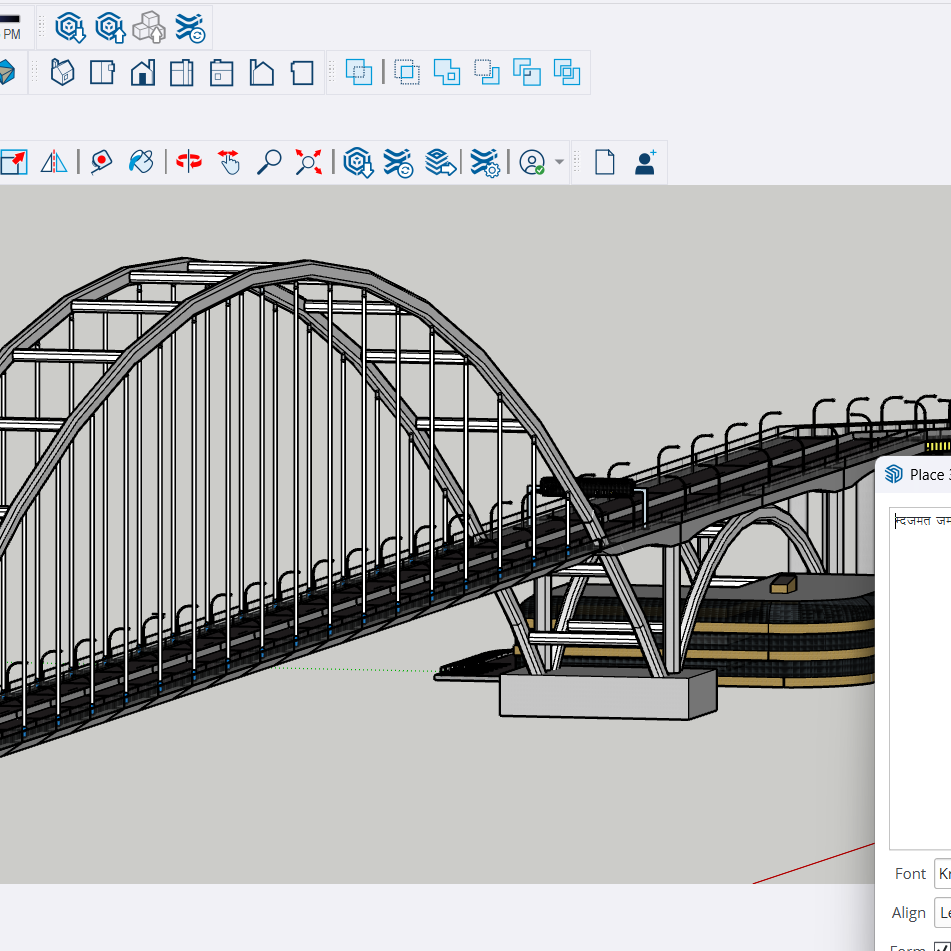The width and height of the screenshot is (951, 951).
Task: Activate the Zoom magnifier tool
Action: click(x=269, y=163)
